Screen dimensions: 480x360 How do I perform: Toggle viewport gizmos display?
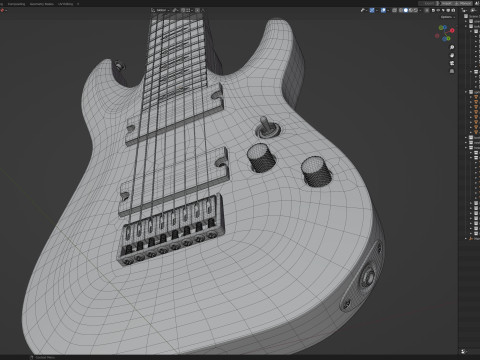coord(372,10)
